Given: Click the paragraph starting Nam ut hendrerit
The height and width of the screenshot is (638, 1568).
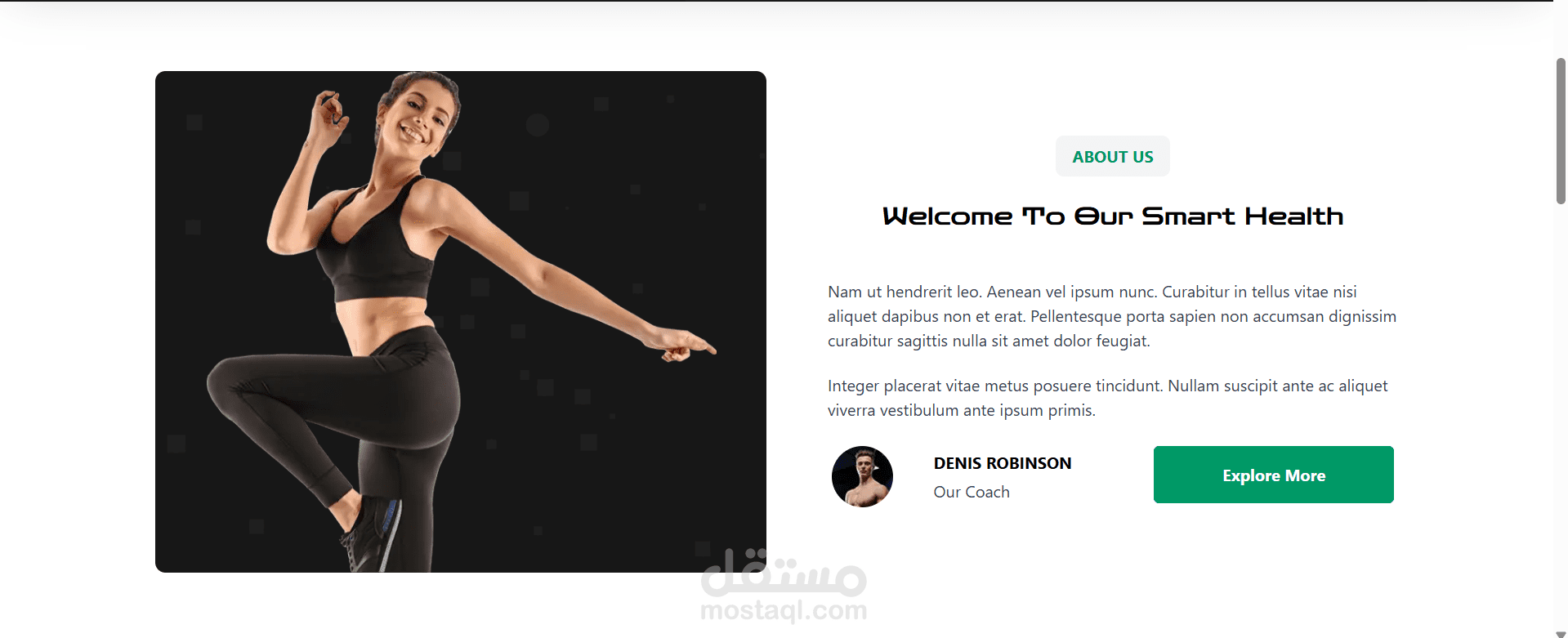Looking at the screenshot, I should coord(1112,316).
